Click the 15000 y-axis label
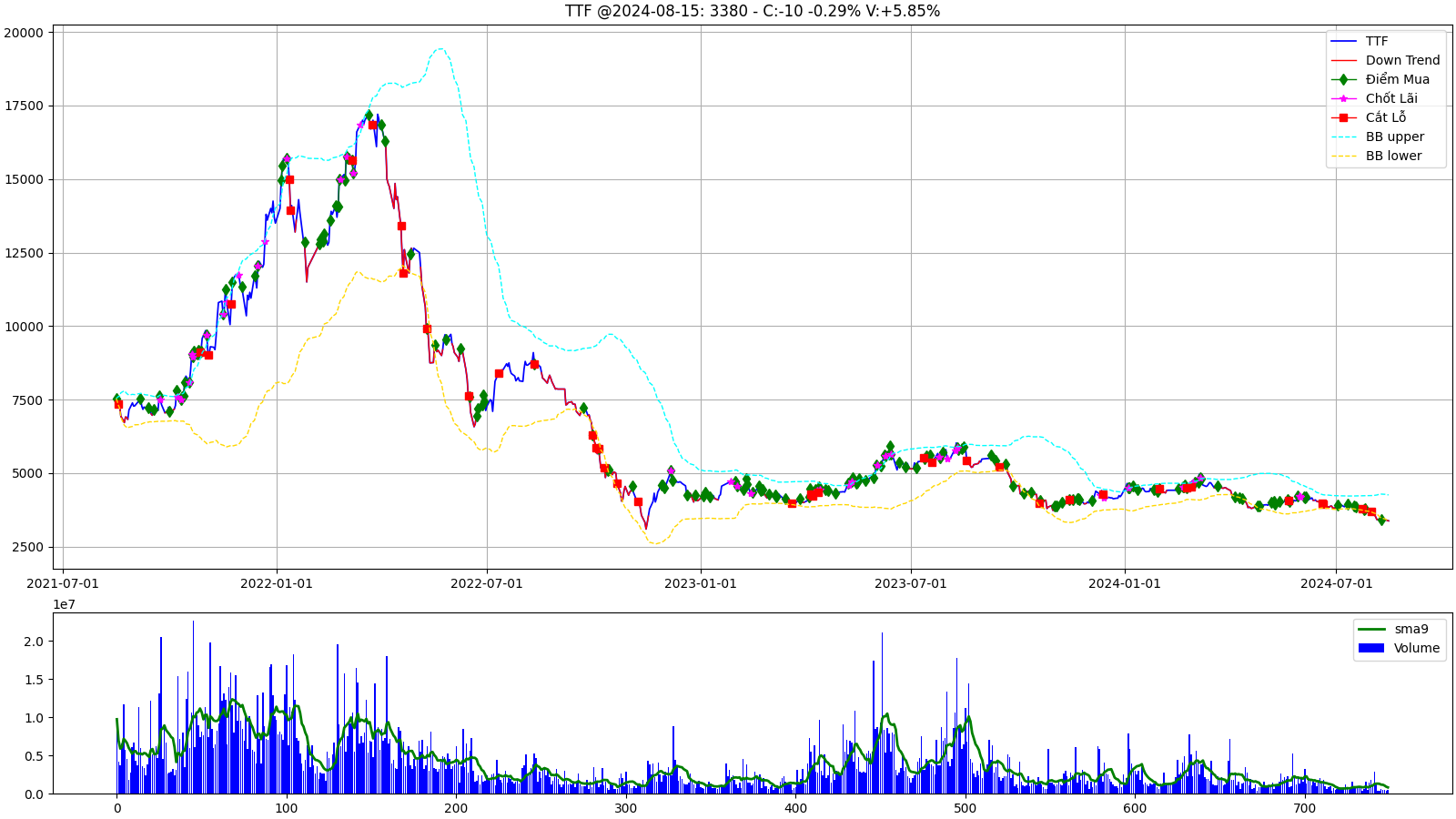This screenshot has width=1456, height=819. point(24,180)
